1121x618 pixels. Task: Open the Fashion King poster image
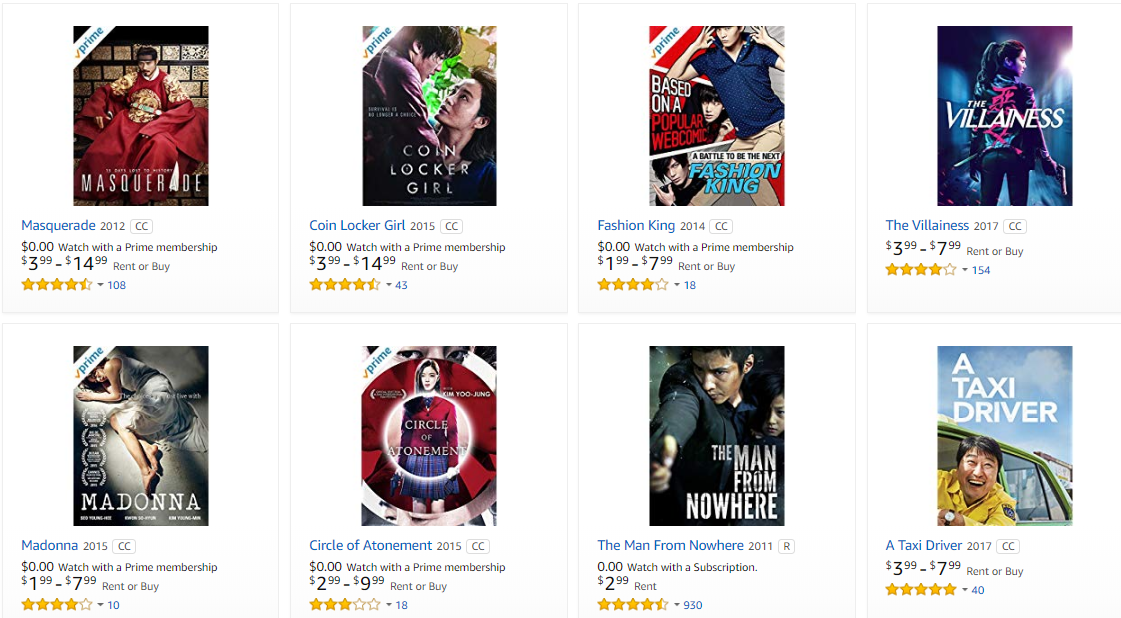[x=716, y=116]
